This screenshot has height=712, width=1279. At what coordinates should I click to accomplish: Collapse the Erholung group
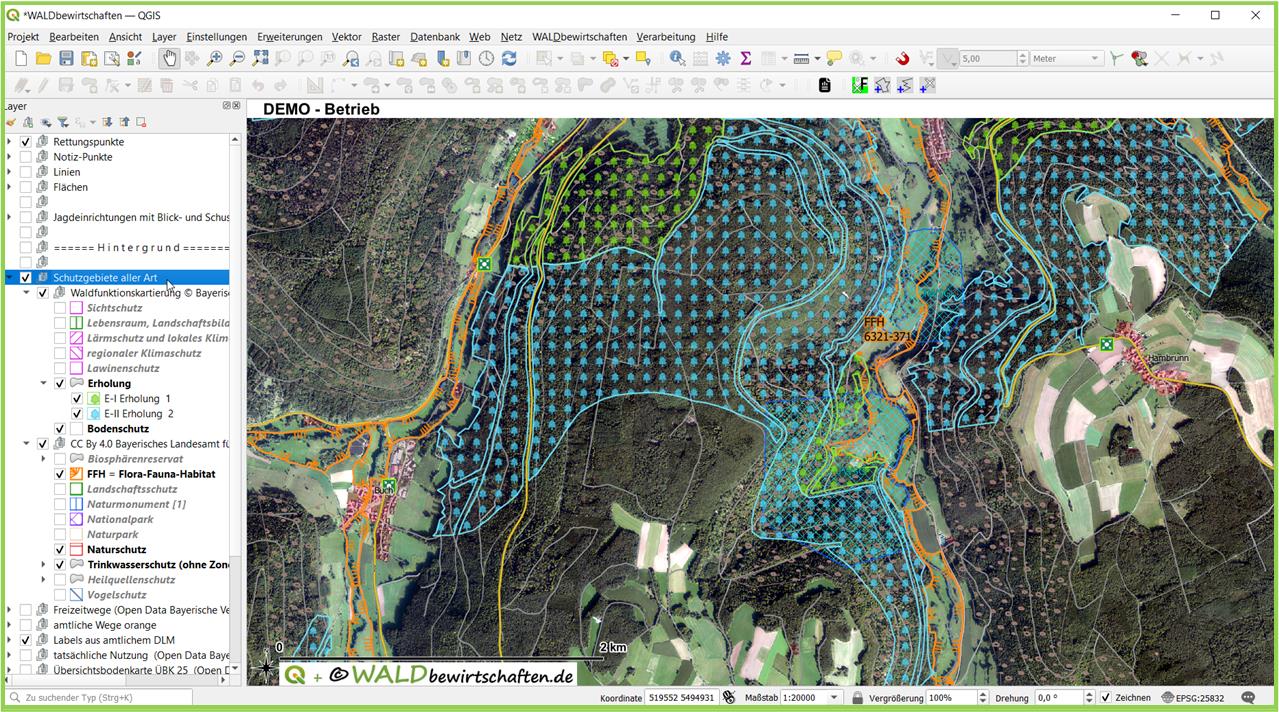(43, 383)
